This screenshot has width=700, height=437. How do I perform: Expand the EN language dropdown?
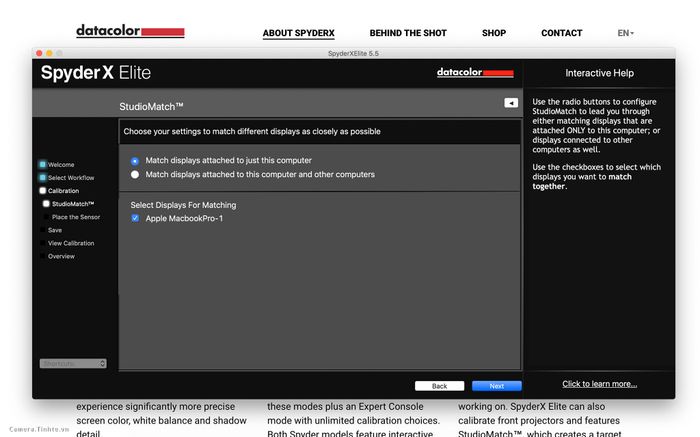point(625,33)
